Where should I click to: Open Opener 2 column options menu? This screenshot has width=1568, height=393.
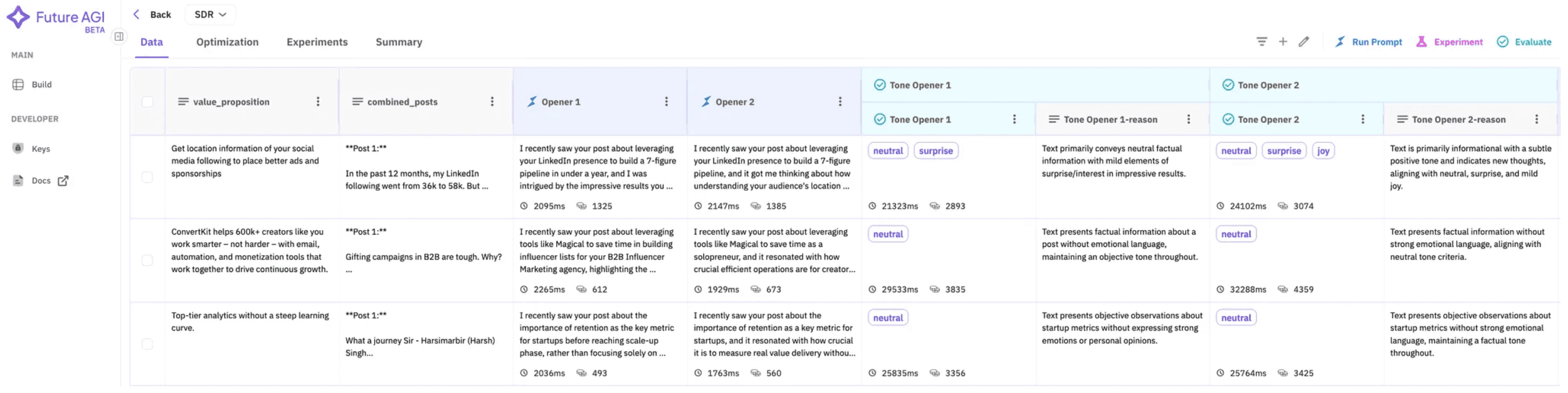(x=841, y=102)
